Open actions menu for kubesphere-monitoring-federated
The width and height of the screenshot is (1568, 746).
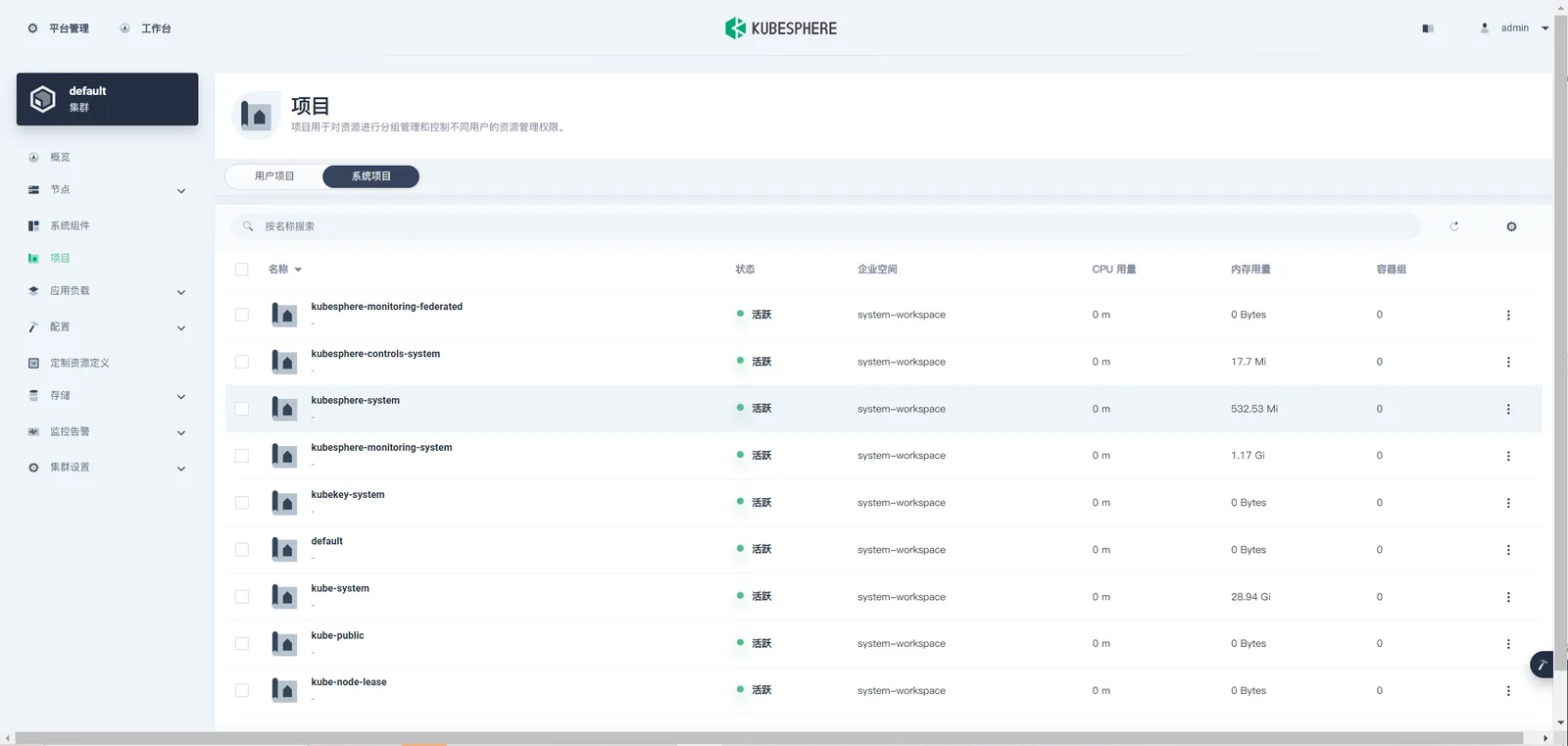pos(1508,315)
